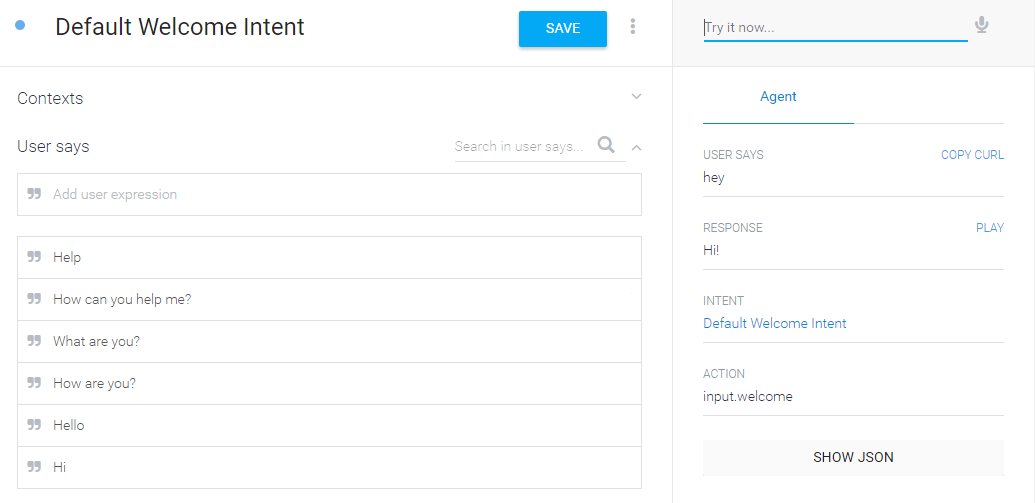The height and width of the screenshot is (503, 1035).
Task: Click the quote icon beside Help
Action: 34,257
